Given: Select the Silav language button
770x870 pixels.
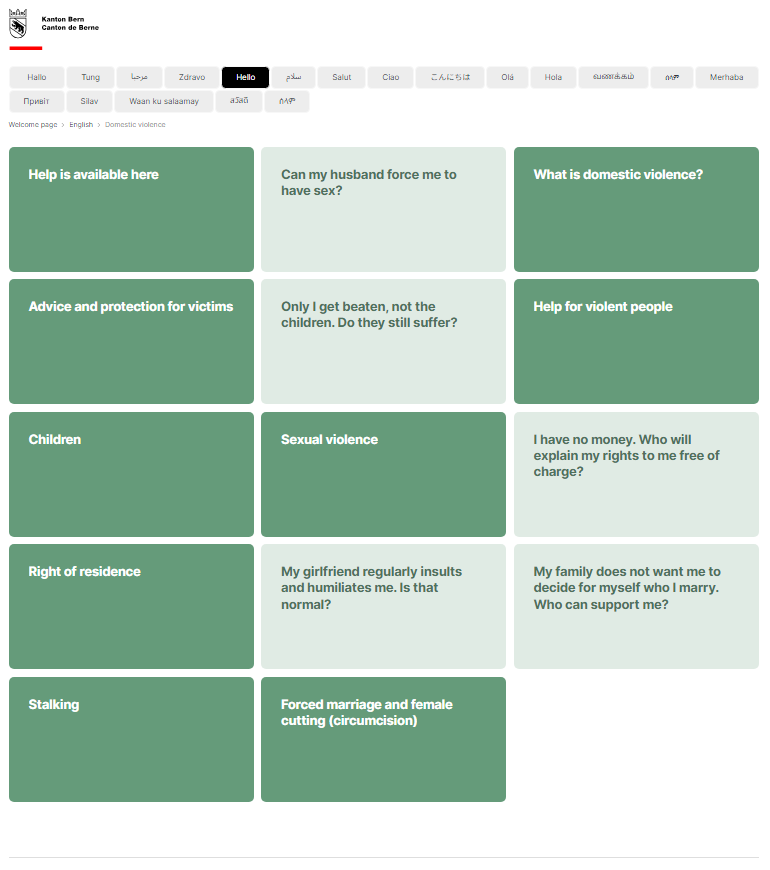Looking at the screenshot, I should pos(89,101).
